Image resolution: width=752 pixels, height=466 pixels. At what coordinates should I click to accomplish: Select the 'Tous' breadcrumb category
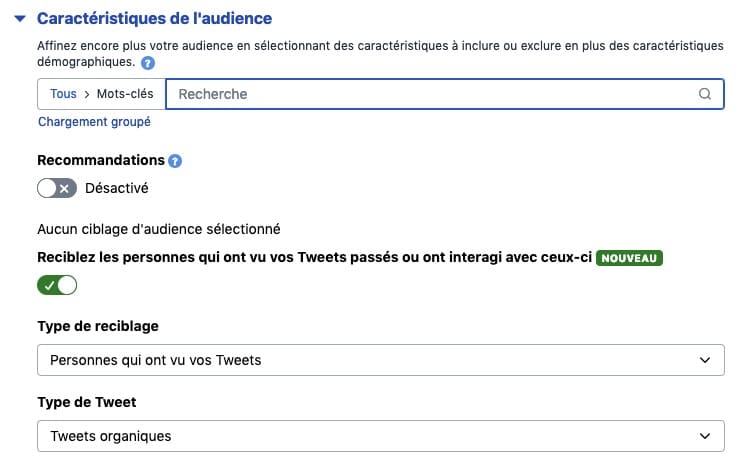click(x=63, y=94)
